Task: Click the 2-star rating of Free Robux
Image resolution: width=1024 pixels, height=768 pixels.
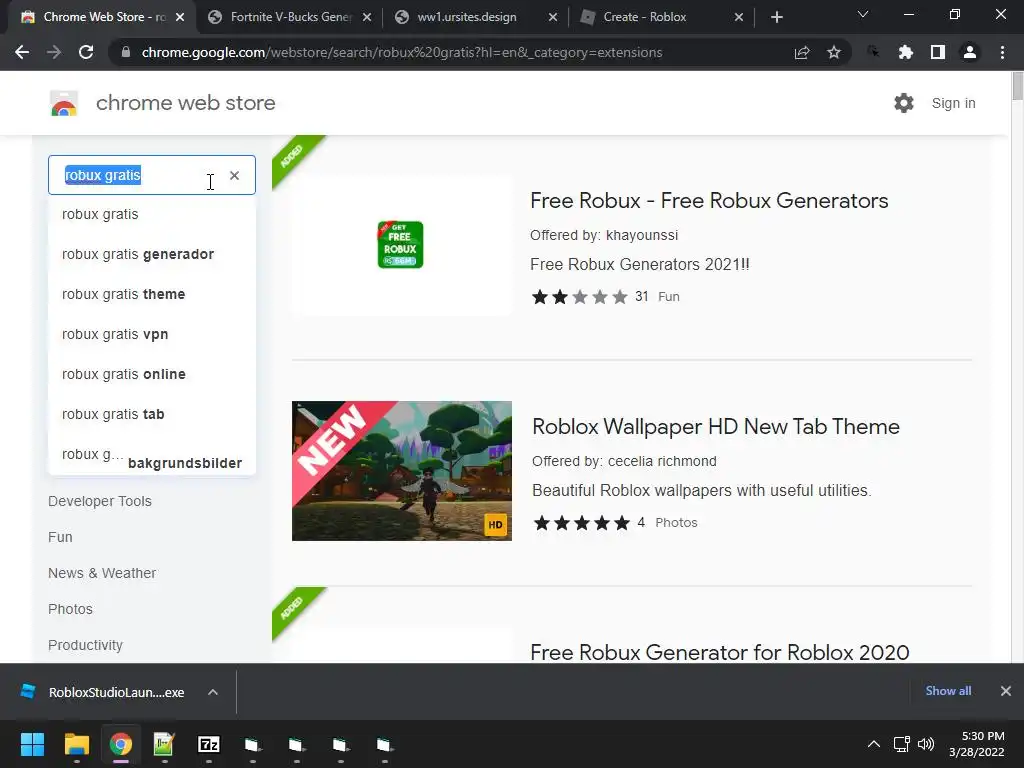Action: pos(580,296)
